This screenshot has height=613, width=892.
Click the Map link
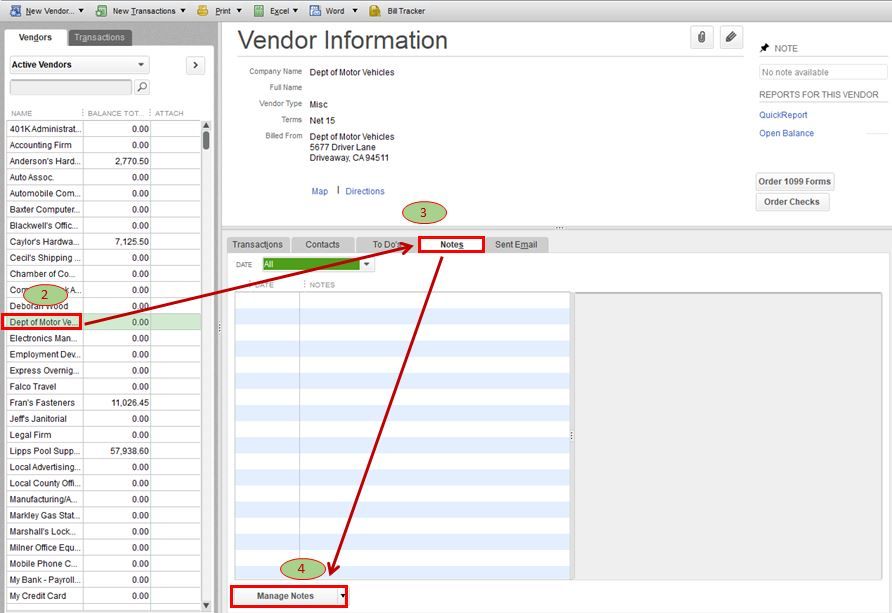320,191
